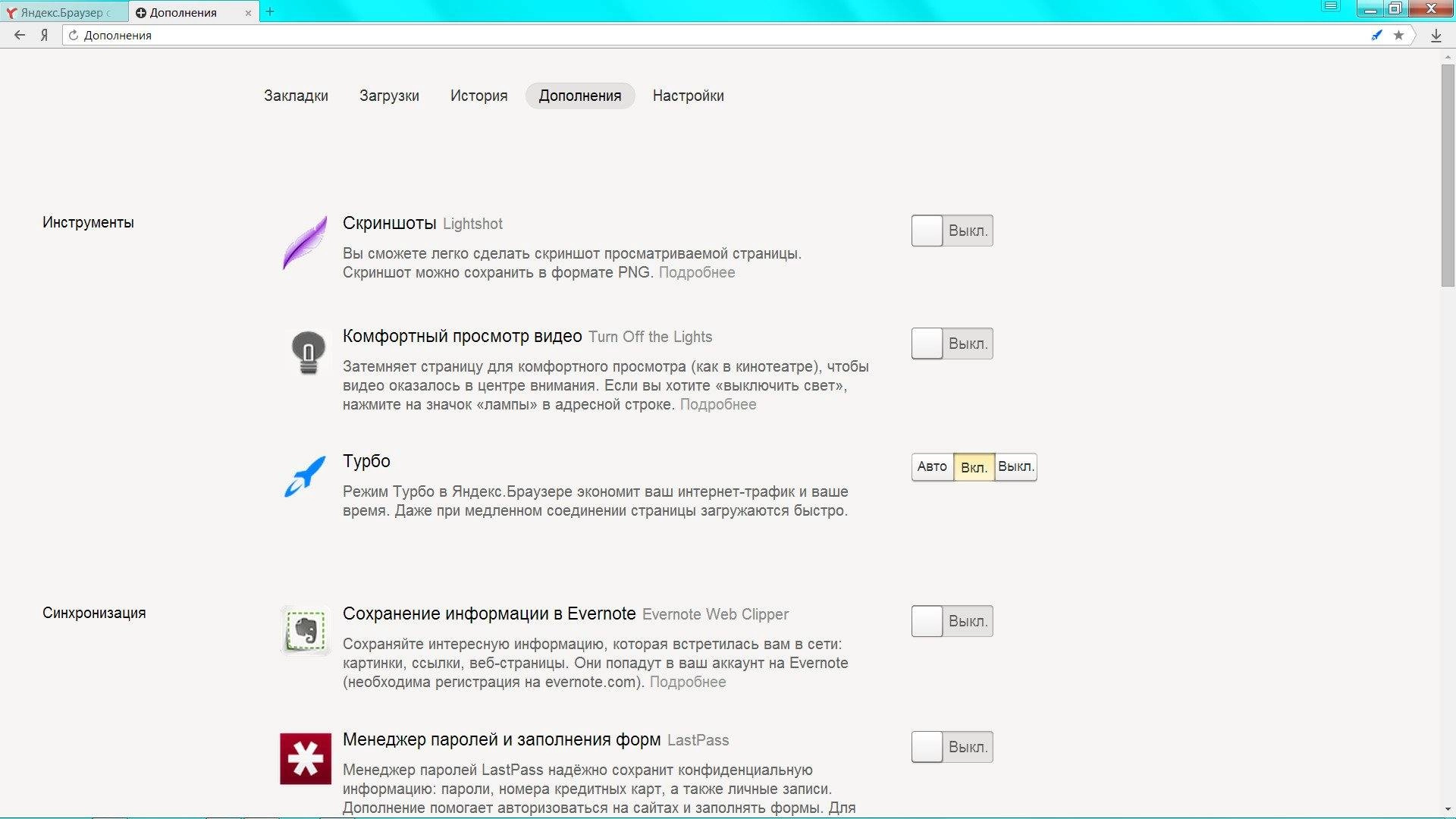
Task: Click the Yandex "Я" home icon
Action: point(44,35)
